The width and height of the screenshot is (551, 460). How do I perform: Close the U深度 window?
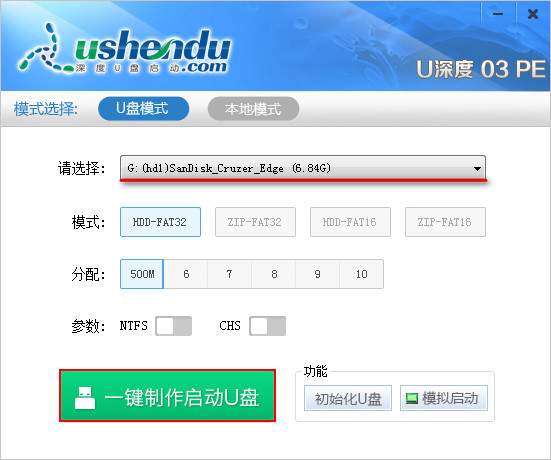point(533,14)
